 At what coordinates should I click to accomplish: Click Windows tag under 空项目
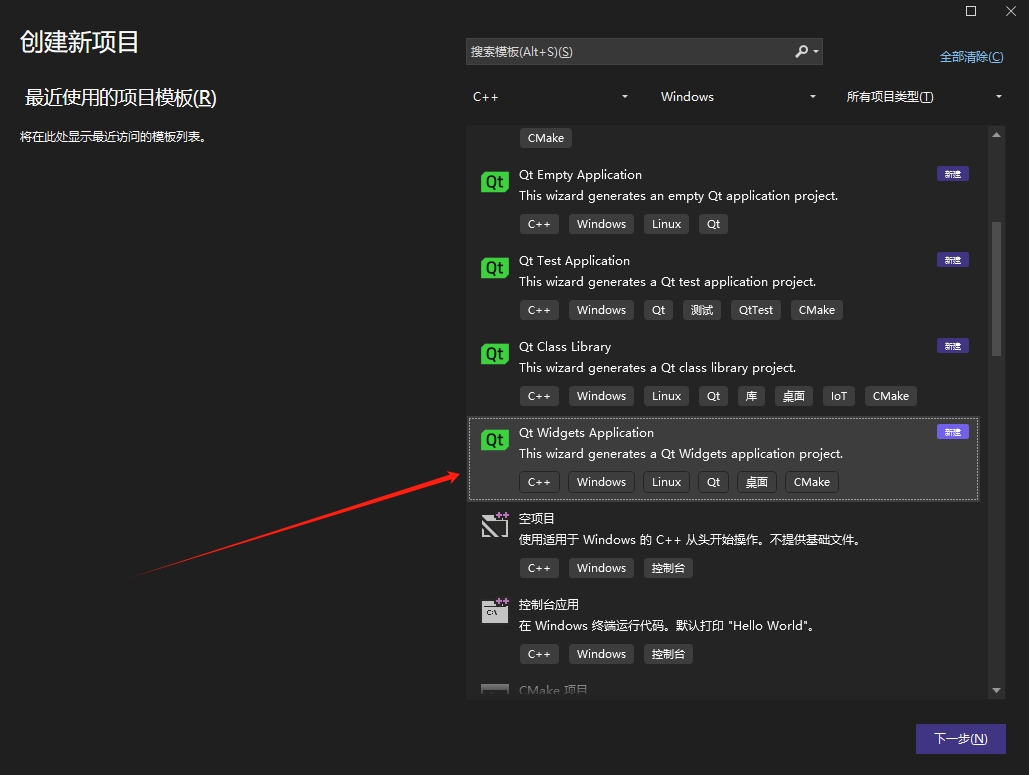tap(601, 568)
